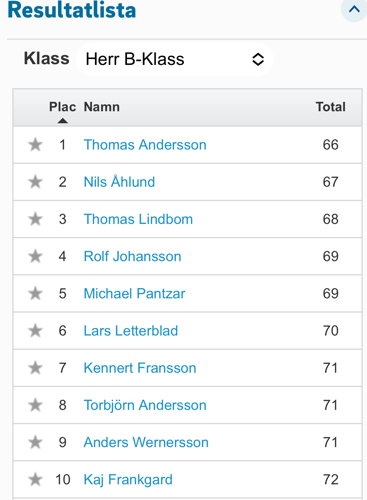Open Thomas Andersson's player link

145,145
